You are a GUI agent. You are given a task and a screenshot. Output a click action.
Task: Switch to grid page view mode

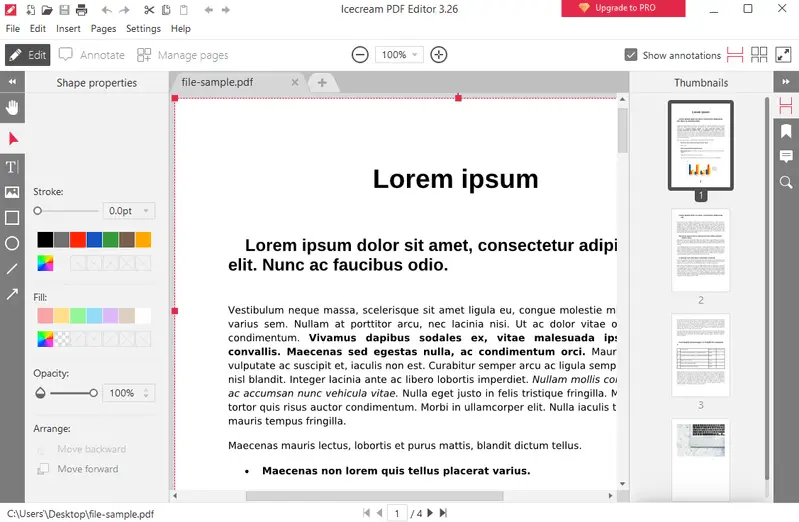click(x=759, y=55)
